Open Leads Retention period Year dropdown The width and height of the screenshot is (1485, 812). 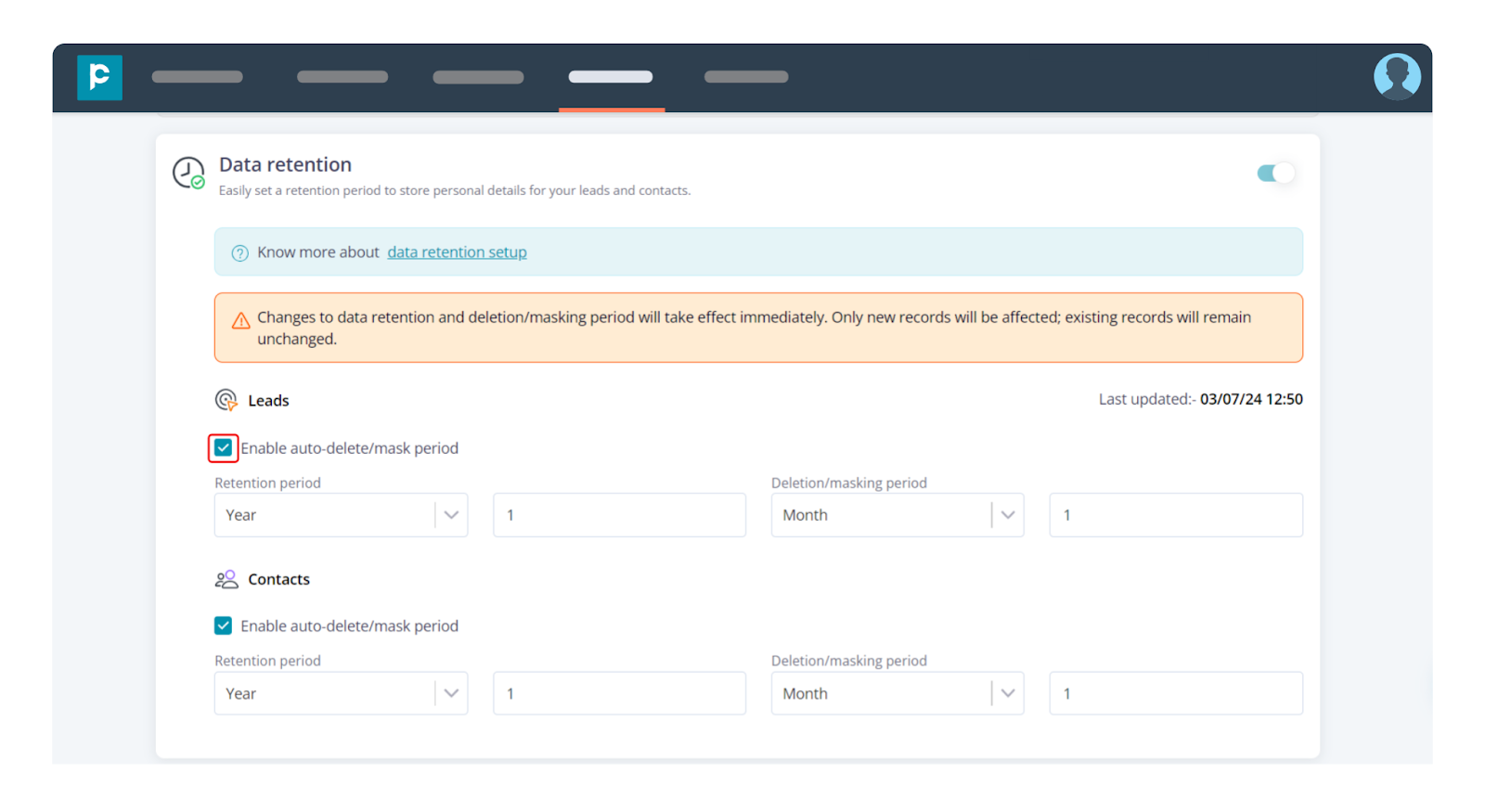coord(341,515)
